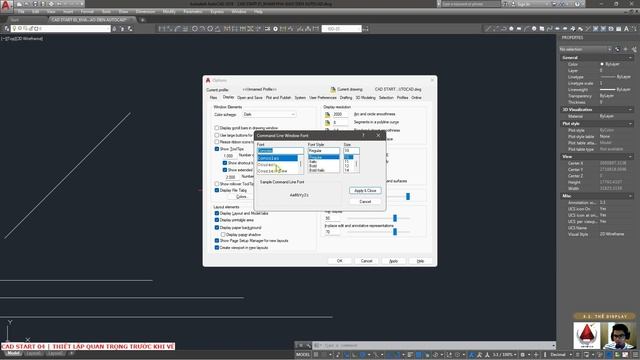Image resolution: width=640 pixels, height=360 pixels.
Task: Collapse the Plot style section
Action: tap(630, 124)
